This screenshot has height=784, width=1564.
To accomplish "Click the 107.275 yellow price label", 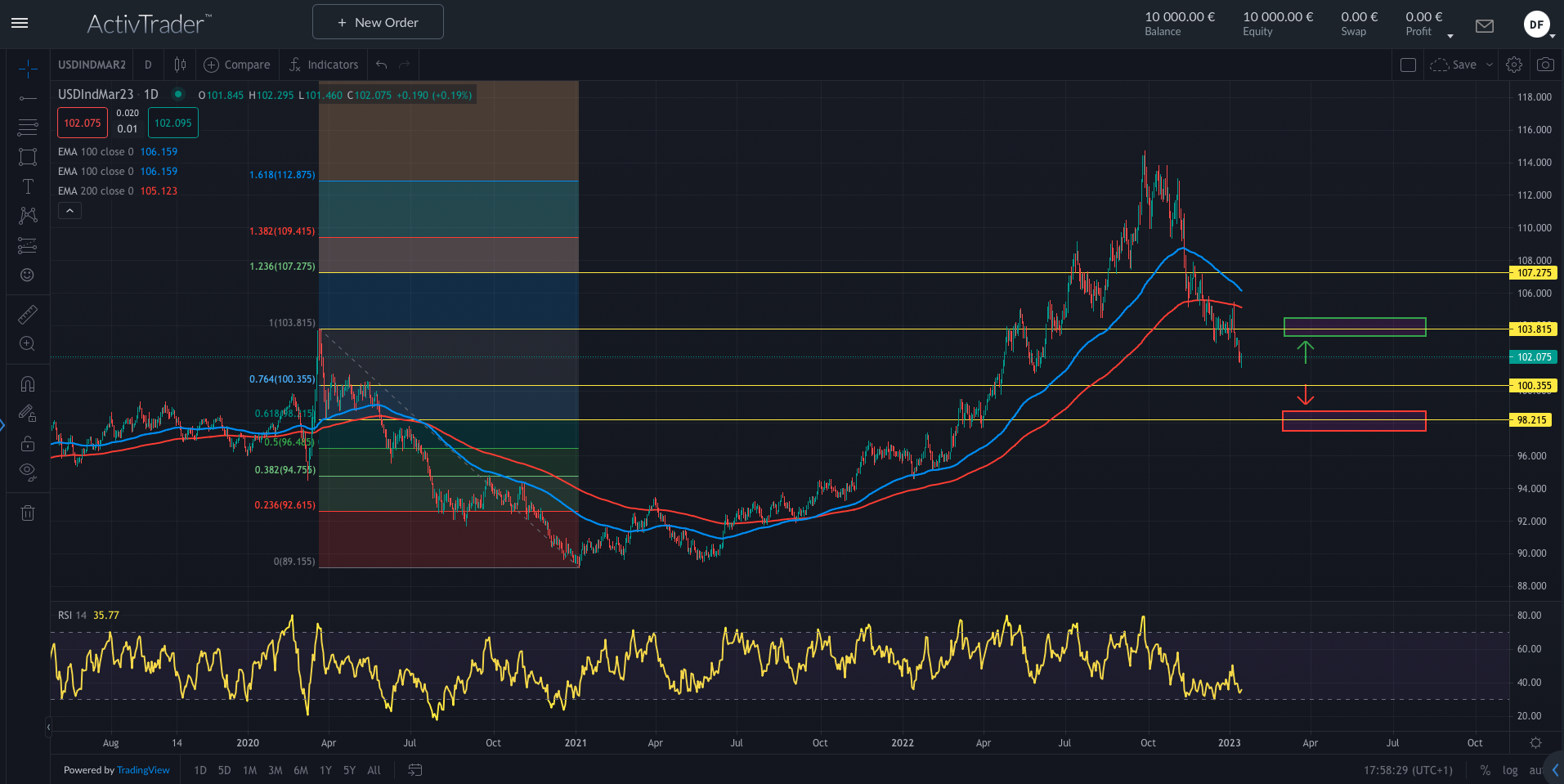I will pos(1533,273).
